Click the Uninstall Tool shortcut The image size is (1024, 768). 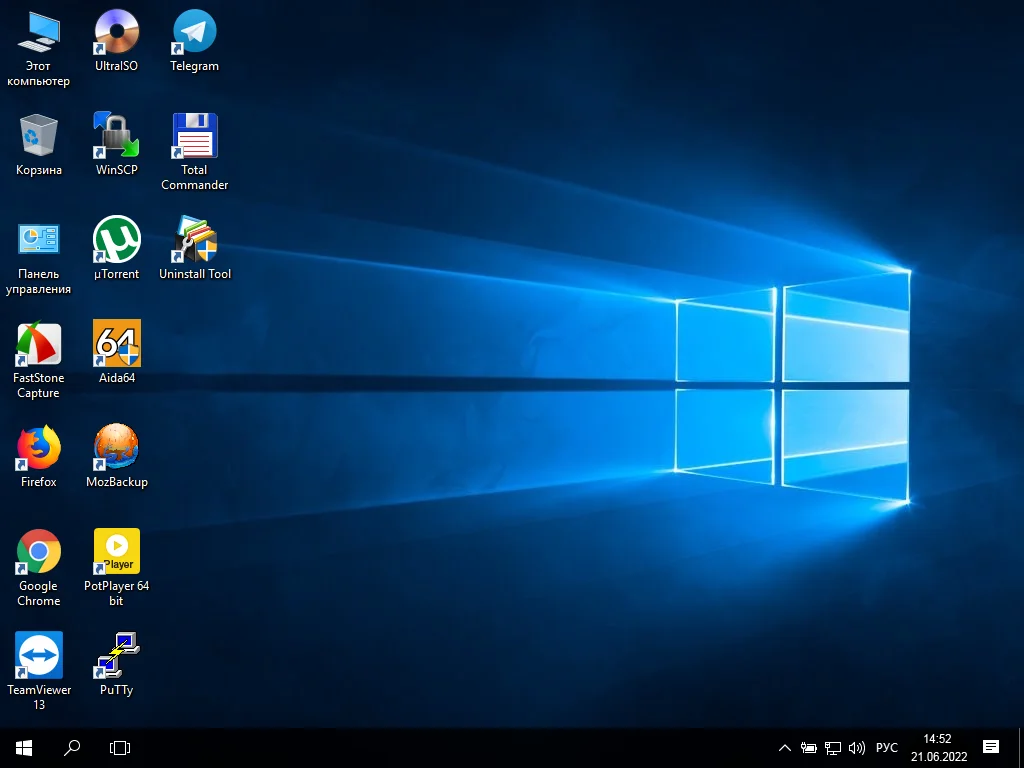tap(194, 240)
